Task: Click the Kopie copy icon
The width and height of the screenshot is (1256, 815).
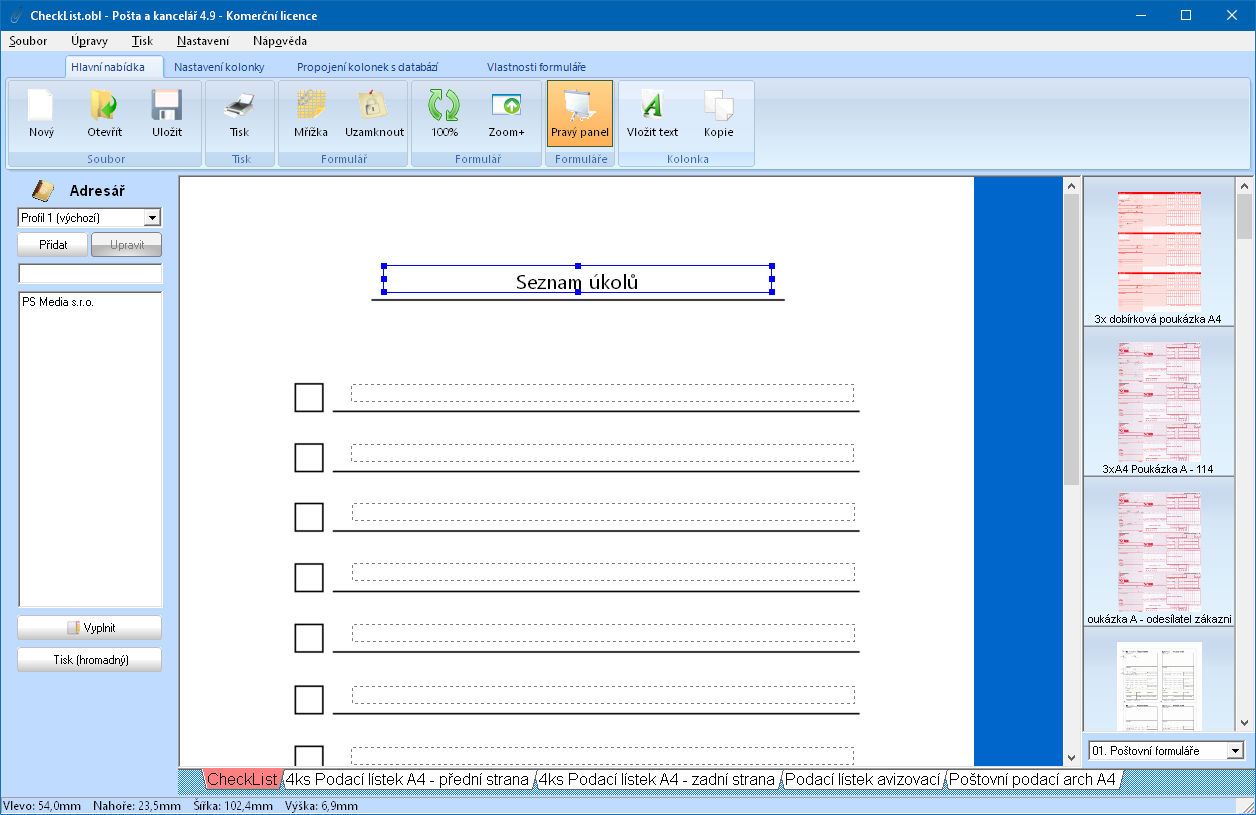Action: pos(718,107)
